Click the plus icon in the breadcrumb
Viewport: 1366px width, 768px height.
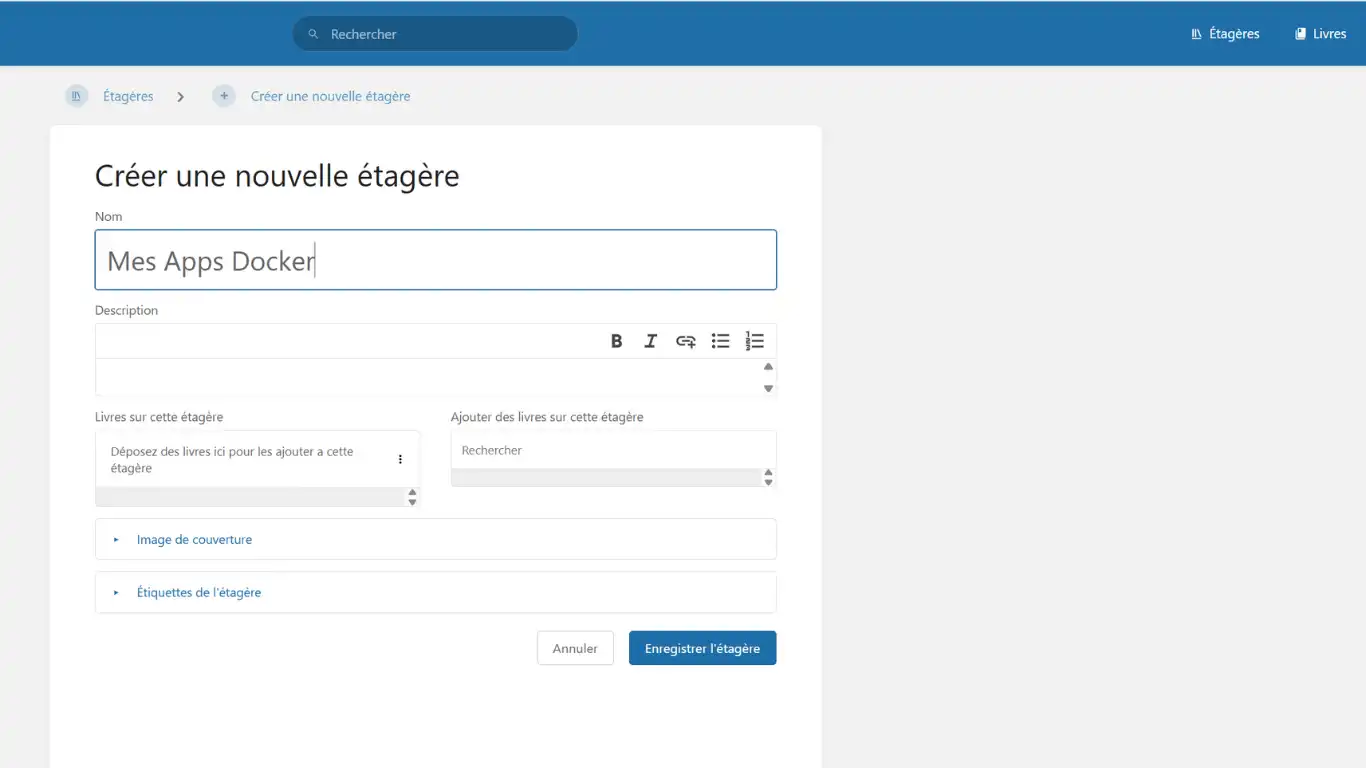[x=224, y=95]
